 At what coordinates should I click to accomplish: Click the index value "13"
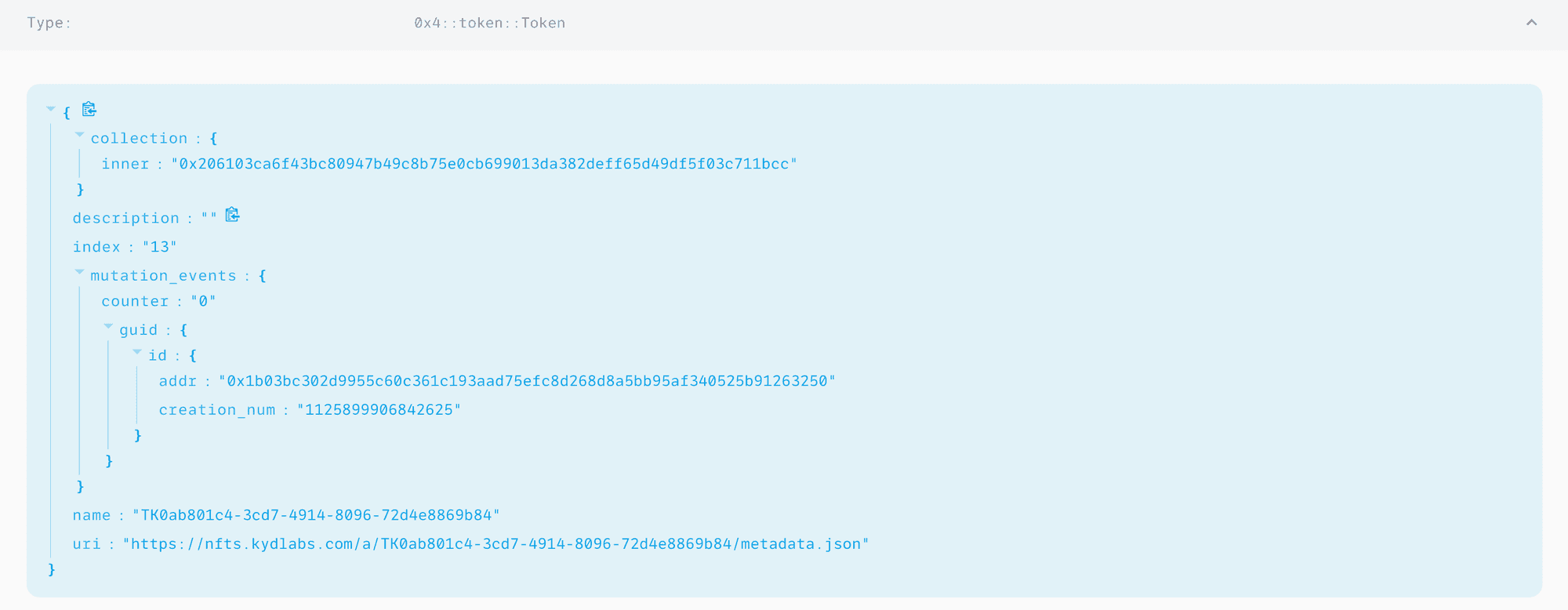(x=160, y=247)
